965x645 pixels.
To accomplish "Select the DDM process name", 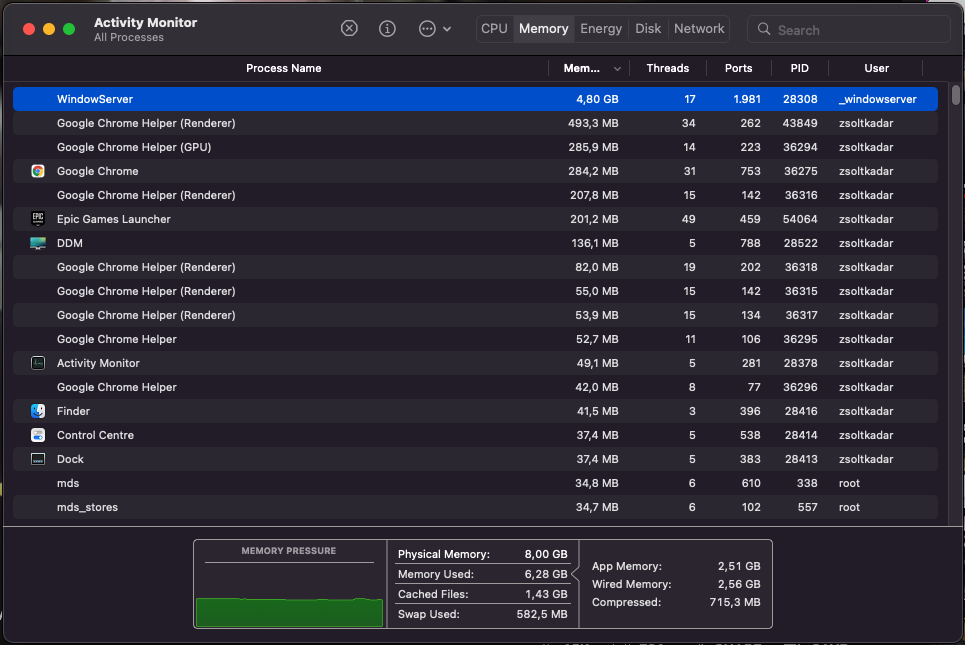I will 70,243.
